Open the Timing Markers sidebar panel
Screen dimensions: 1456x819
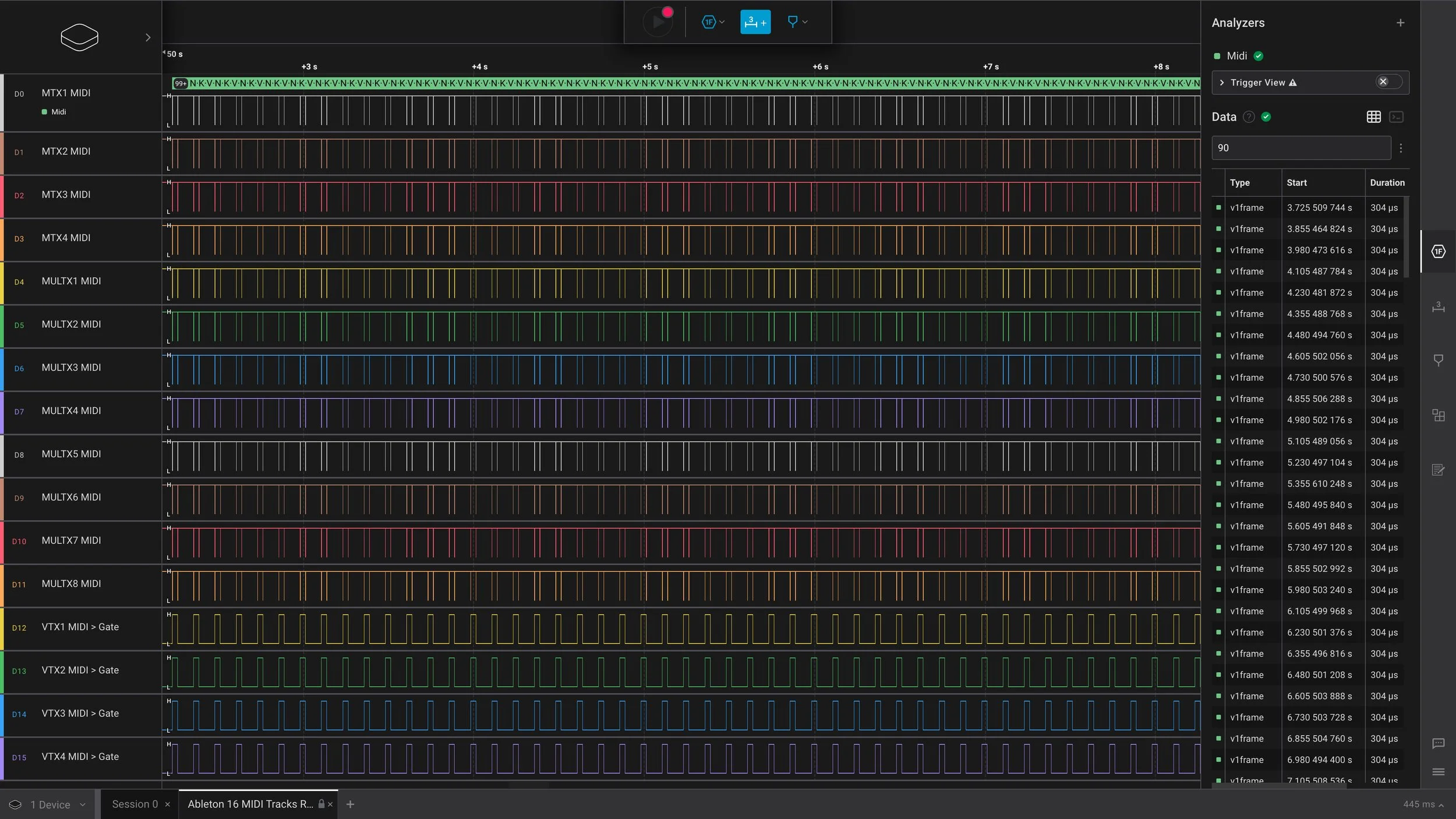(1438, 361)
